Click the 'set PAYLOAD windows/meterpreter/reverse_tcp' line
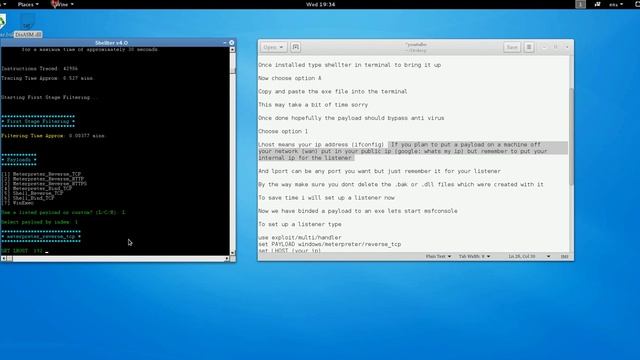Image resolution: width=640 pixels, height=360 pixels. pos(330,244)
